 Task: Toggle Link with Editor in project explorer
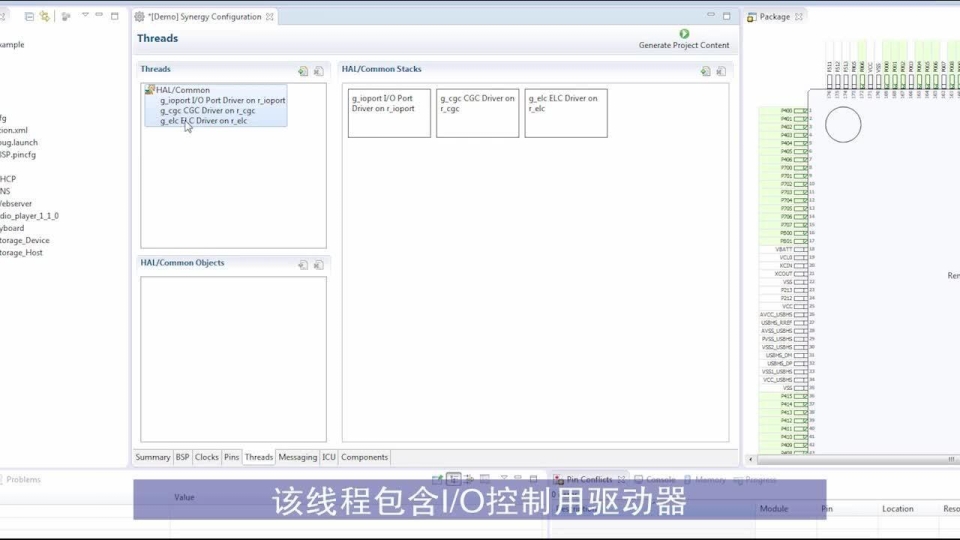tap(45, 17)
